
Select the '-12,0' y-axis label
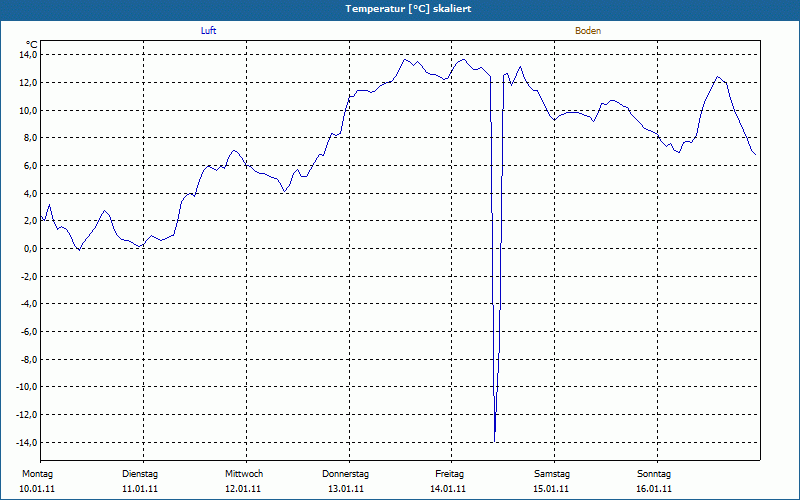(26, 414)
